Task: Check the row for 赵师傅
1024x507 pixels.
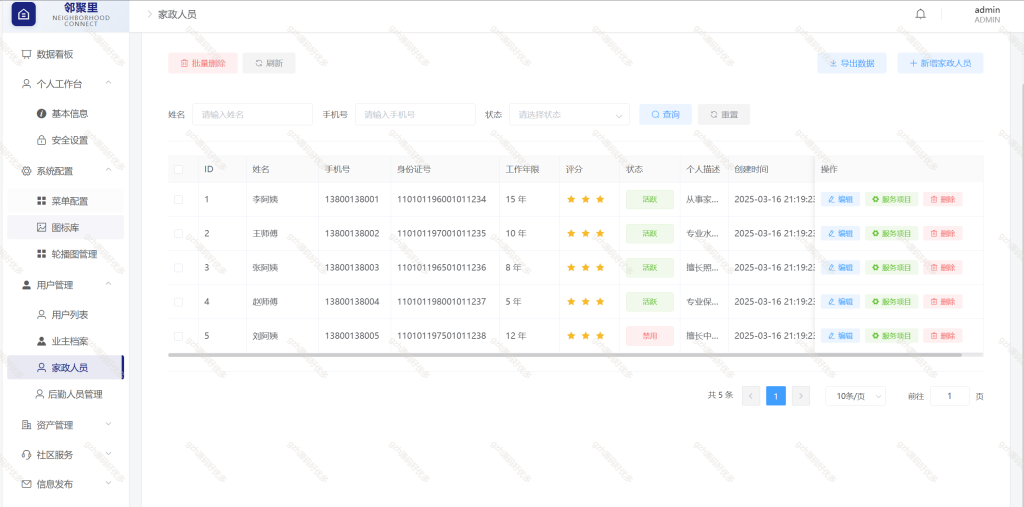Action: coord(178,302)
